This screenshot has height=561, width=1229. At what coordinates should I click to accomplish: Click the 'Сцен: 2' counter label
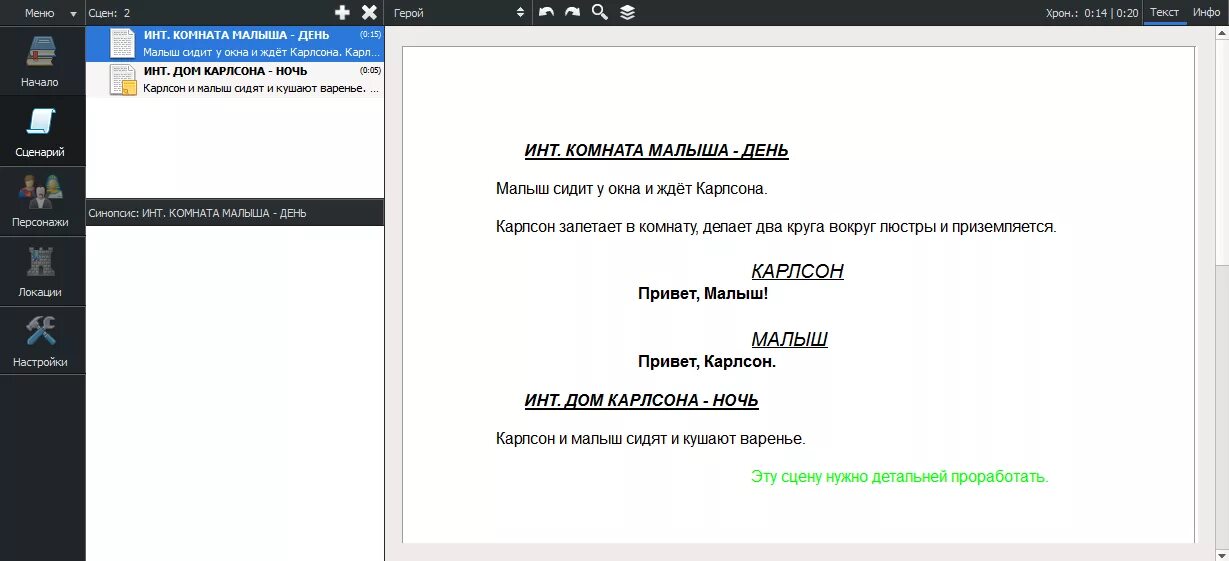point(109,13)
